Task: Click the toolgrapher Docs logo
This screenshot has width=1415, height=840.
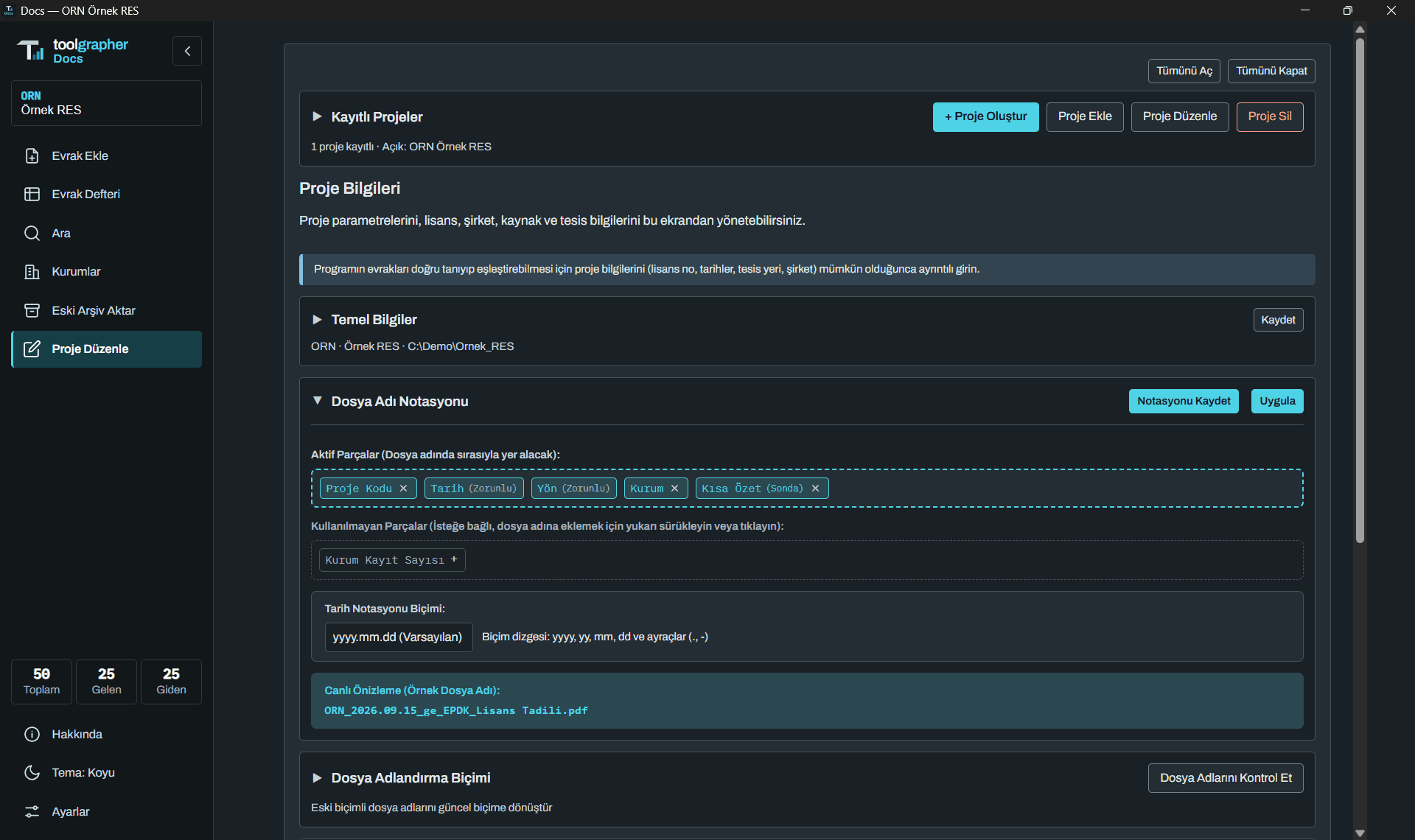Action: [73, 51]
